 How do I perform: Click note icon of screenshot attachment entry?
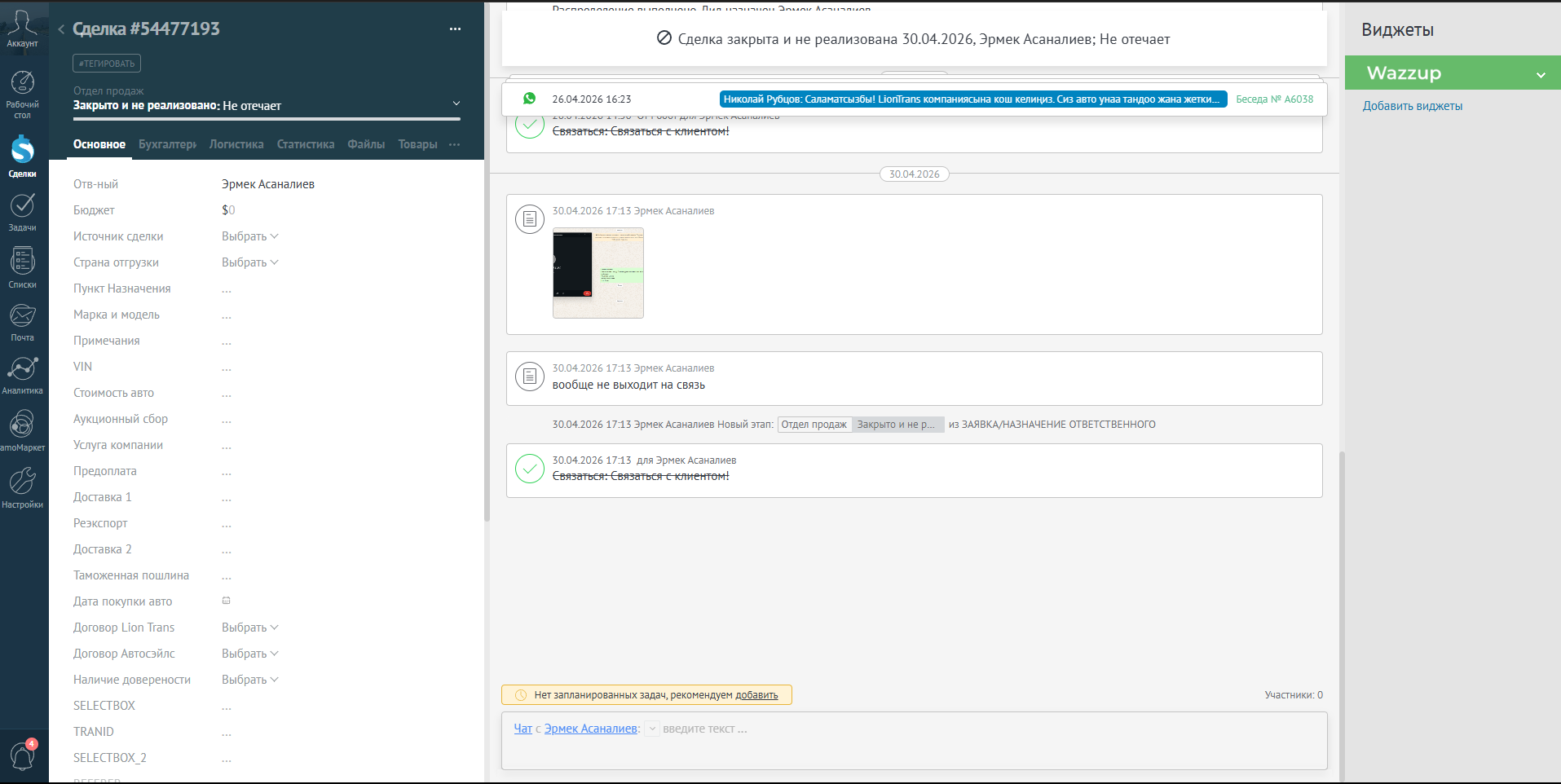pyautogui.click(x=530, y=218)
